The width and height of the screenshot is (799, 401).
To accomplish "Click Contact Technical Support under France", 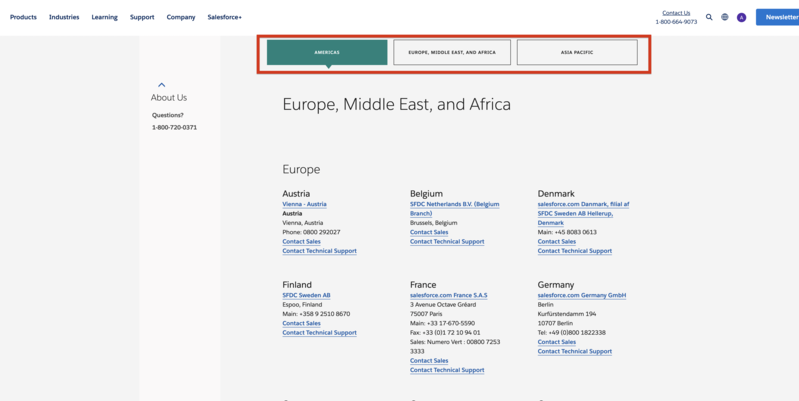I will [x=447, y=370].
